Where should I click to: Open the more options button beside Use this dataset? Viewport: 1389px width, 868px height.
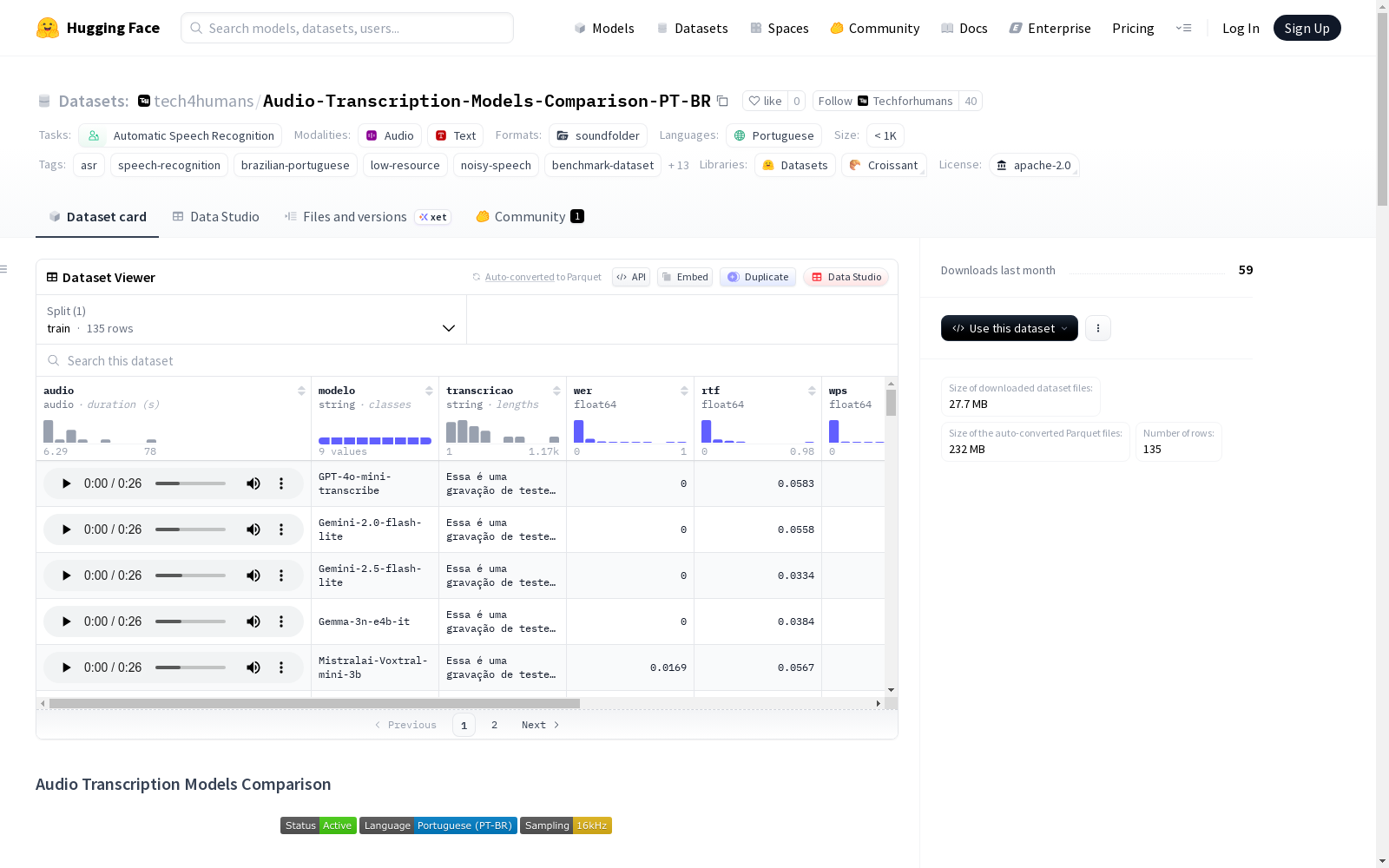pos(1098,328)
